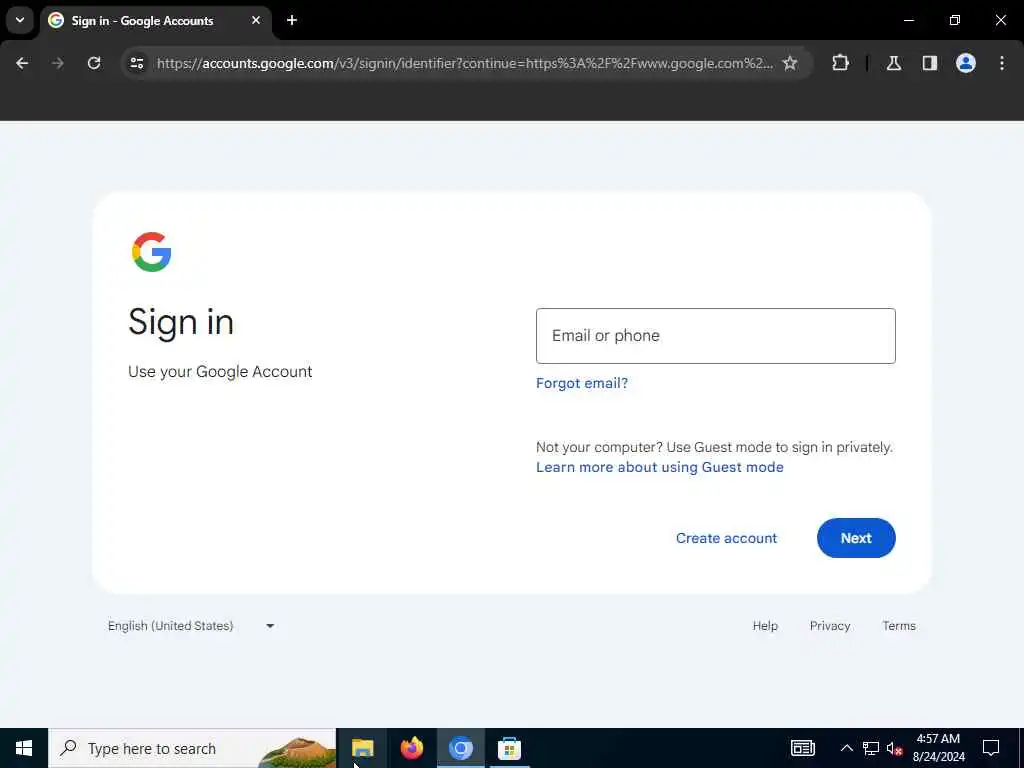Open Microsoft Store from taskbar
The height and width of the screenshot is (768, 1024).
point(509,748)
